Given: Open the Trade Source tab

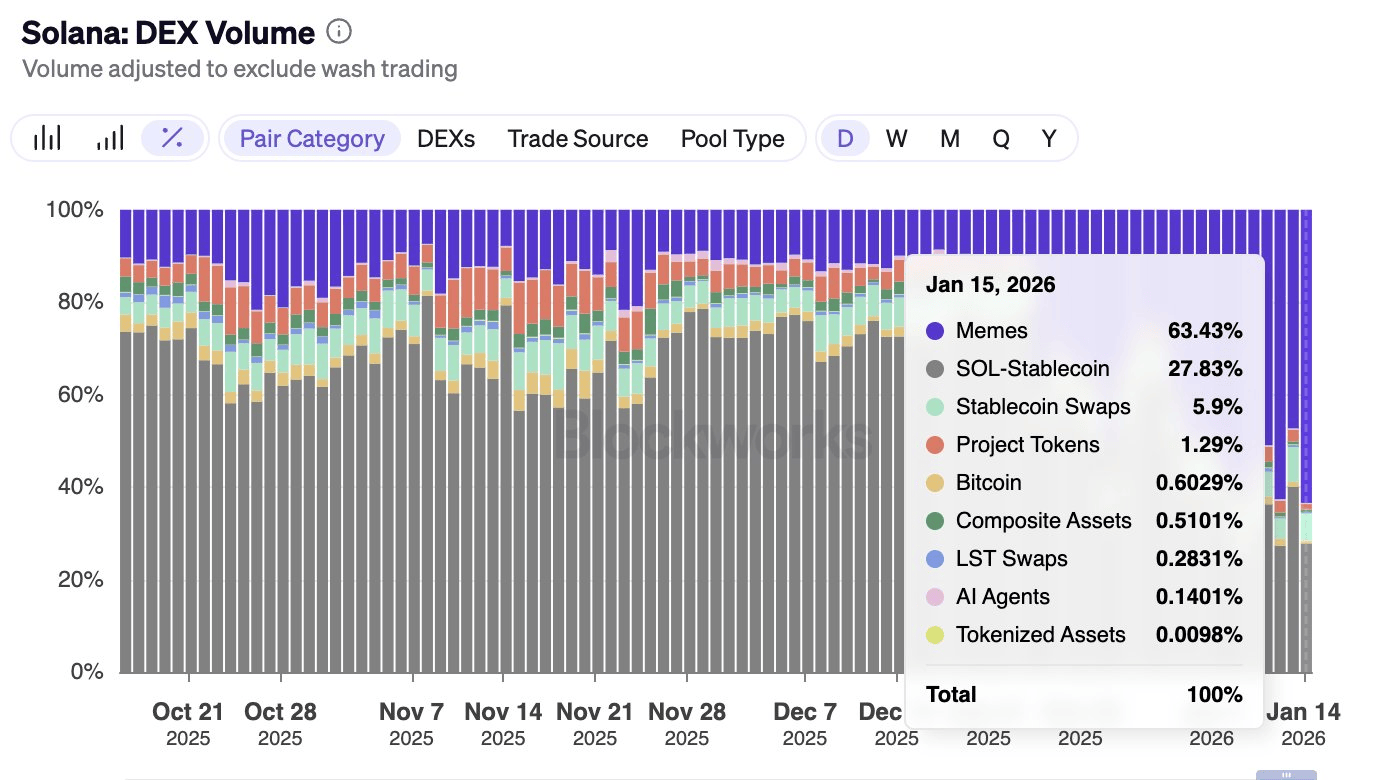Looking at the screenshot, I should [x=577, y=138].
